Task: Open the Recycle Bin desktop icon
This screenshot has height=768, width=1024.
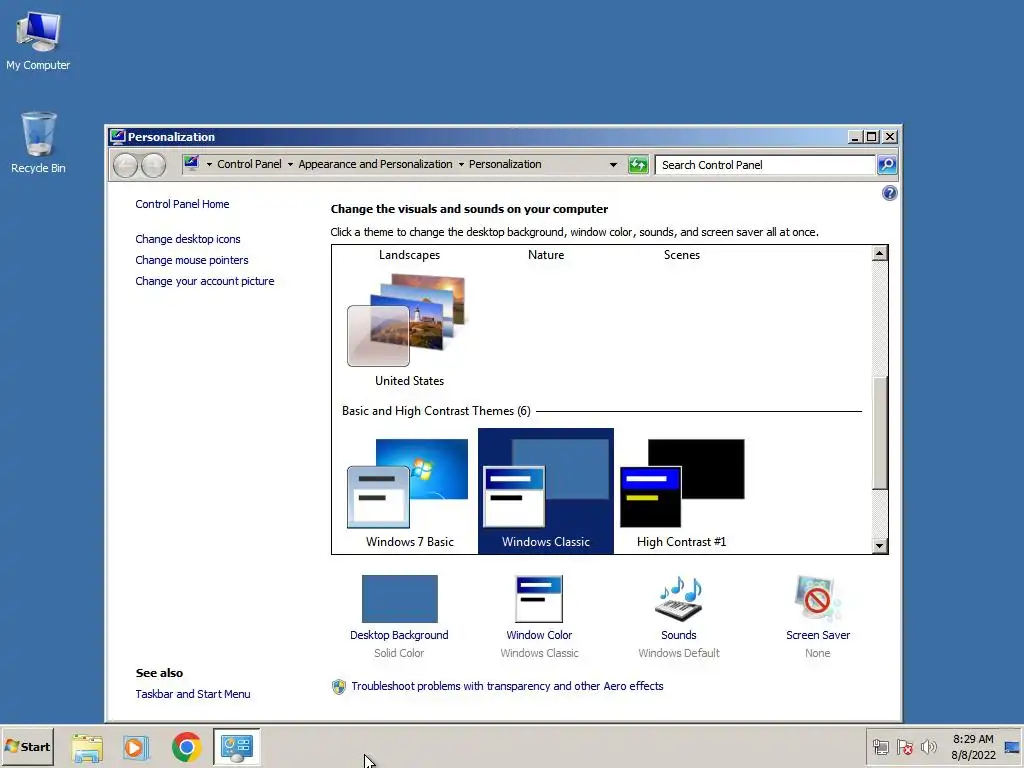Action: point(38,142)
